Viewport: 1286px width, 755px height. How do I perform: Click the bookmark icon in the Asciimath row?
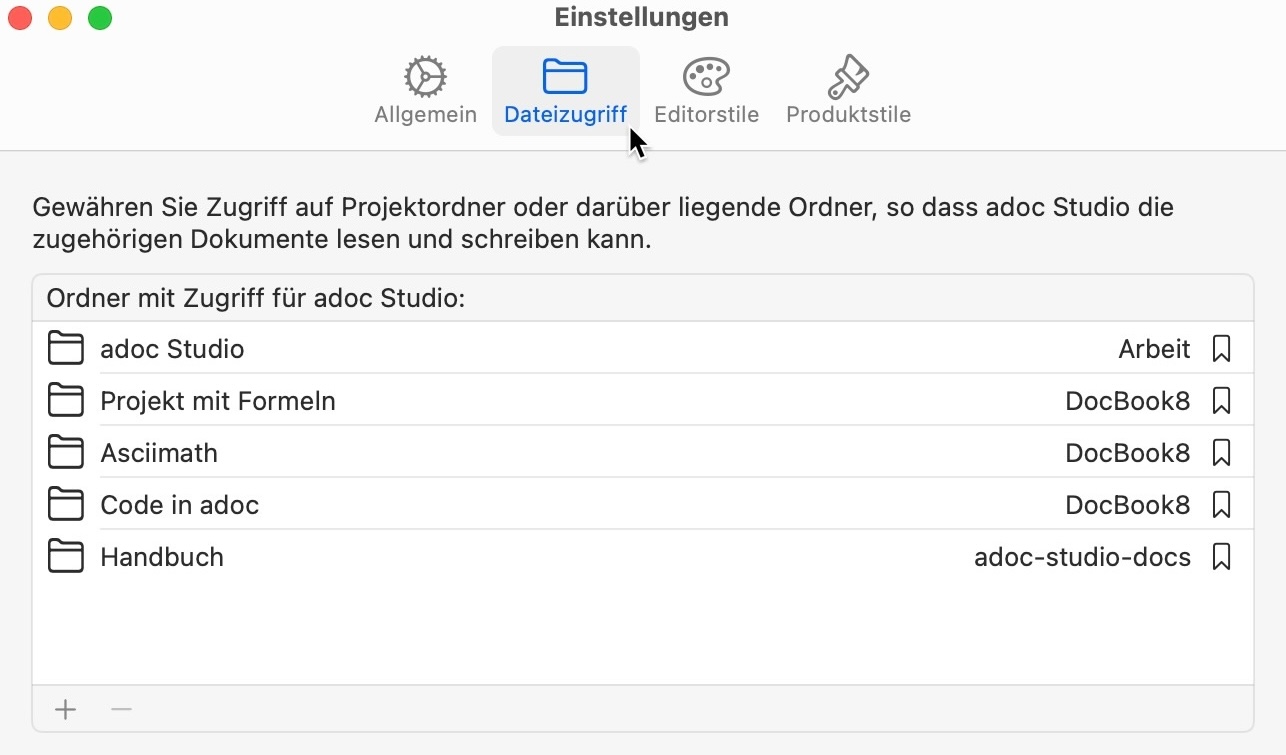1221,453
